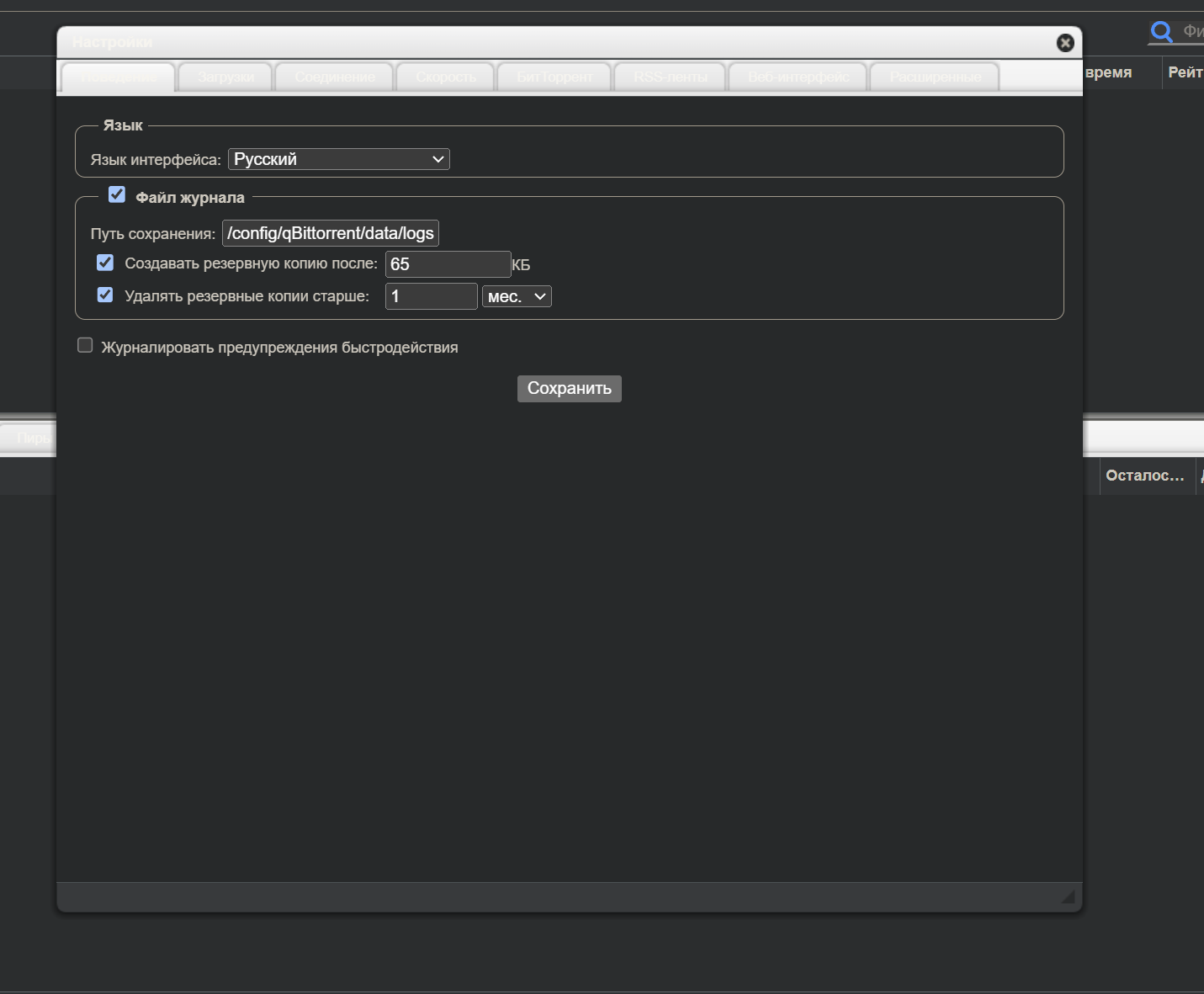
Task: Click the search magnifier icon in the filter bar
Action: tap(1161, 32)
